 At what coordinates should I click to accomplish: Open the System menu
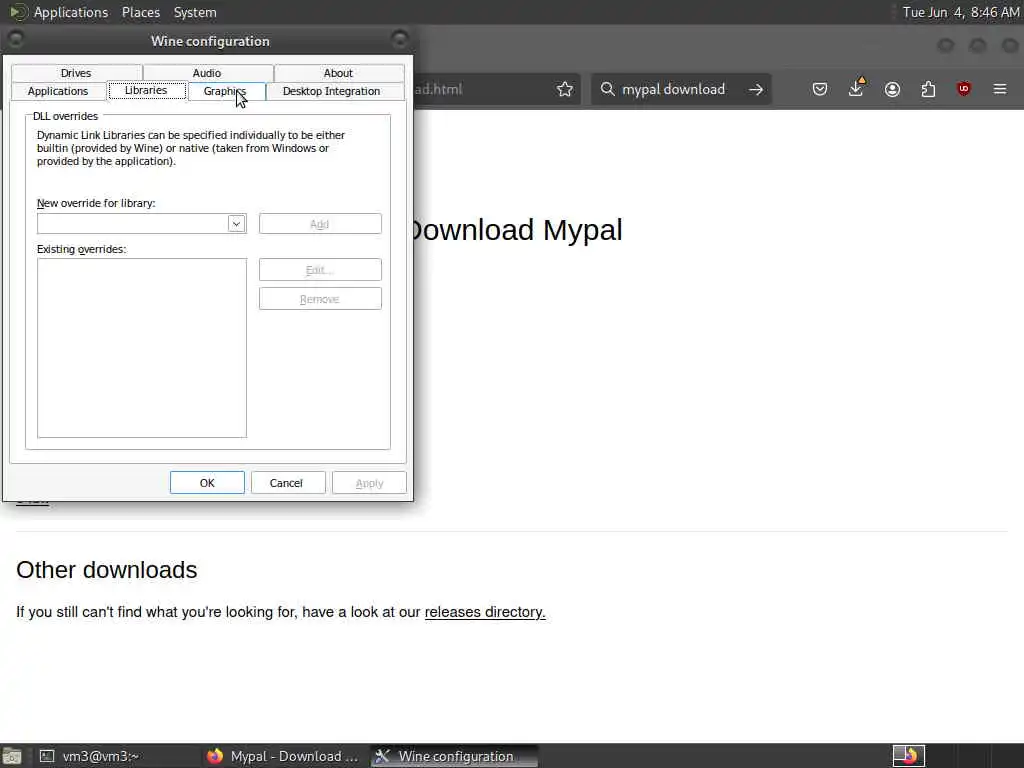[x=195, y=12]
